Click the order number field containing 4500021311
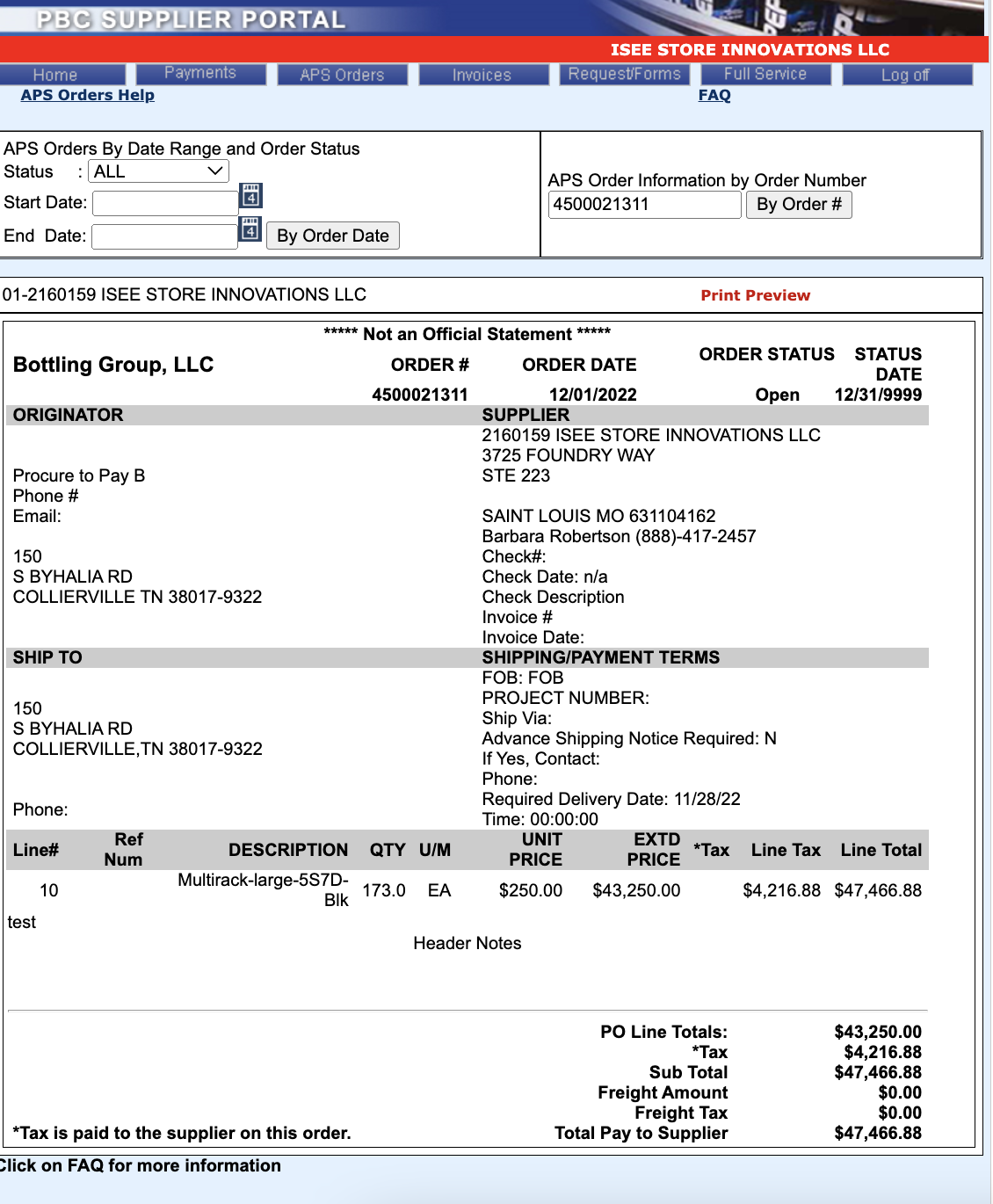 [644, 205]
